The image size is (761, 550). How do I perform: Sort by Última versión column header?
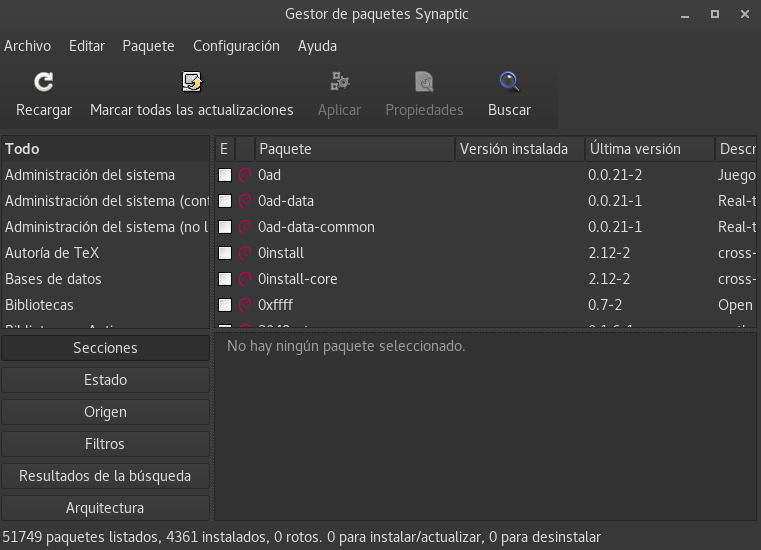[x=650, y=149]
